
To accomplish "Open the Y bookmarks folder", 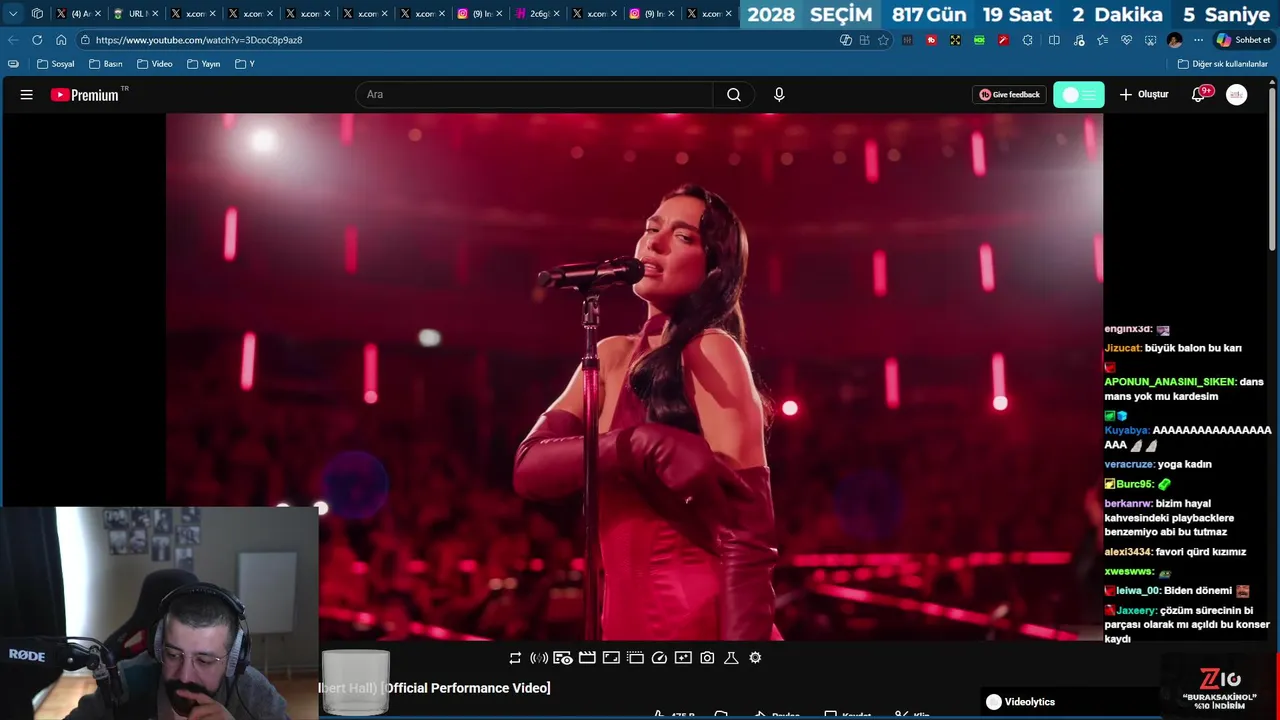I will [x=245, y=64].
